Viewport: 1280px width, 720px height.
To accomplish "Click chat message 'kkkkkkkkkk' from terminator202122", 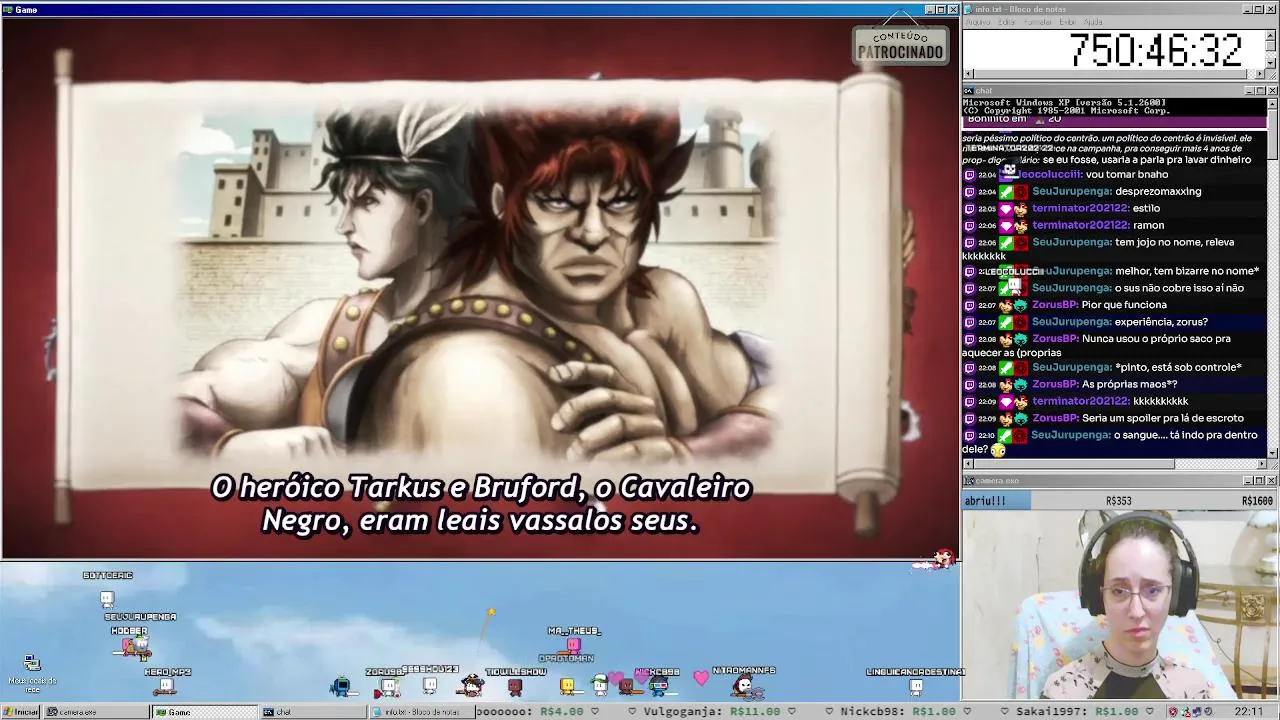I will (1160, 401).
